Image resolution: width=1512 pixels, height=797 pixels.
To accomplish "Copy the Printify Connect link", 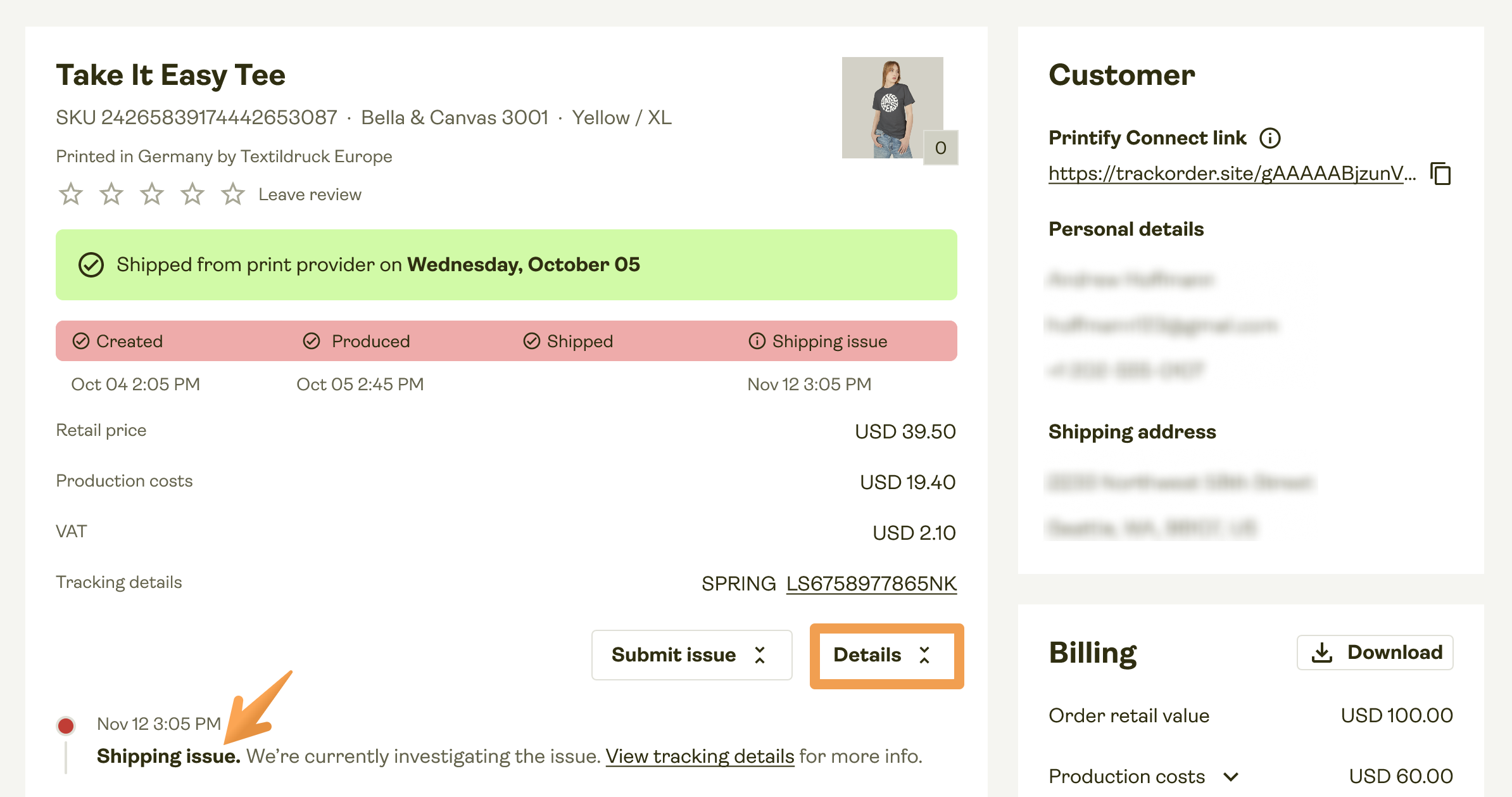I will click(1440, 174).
